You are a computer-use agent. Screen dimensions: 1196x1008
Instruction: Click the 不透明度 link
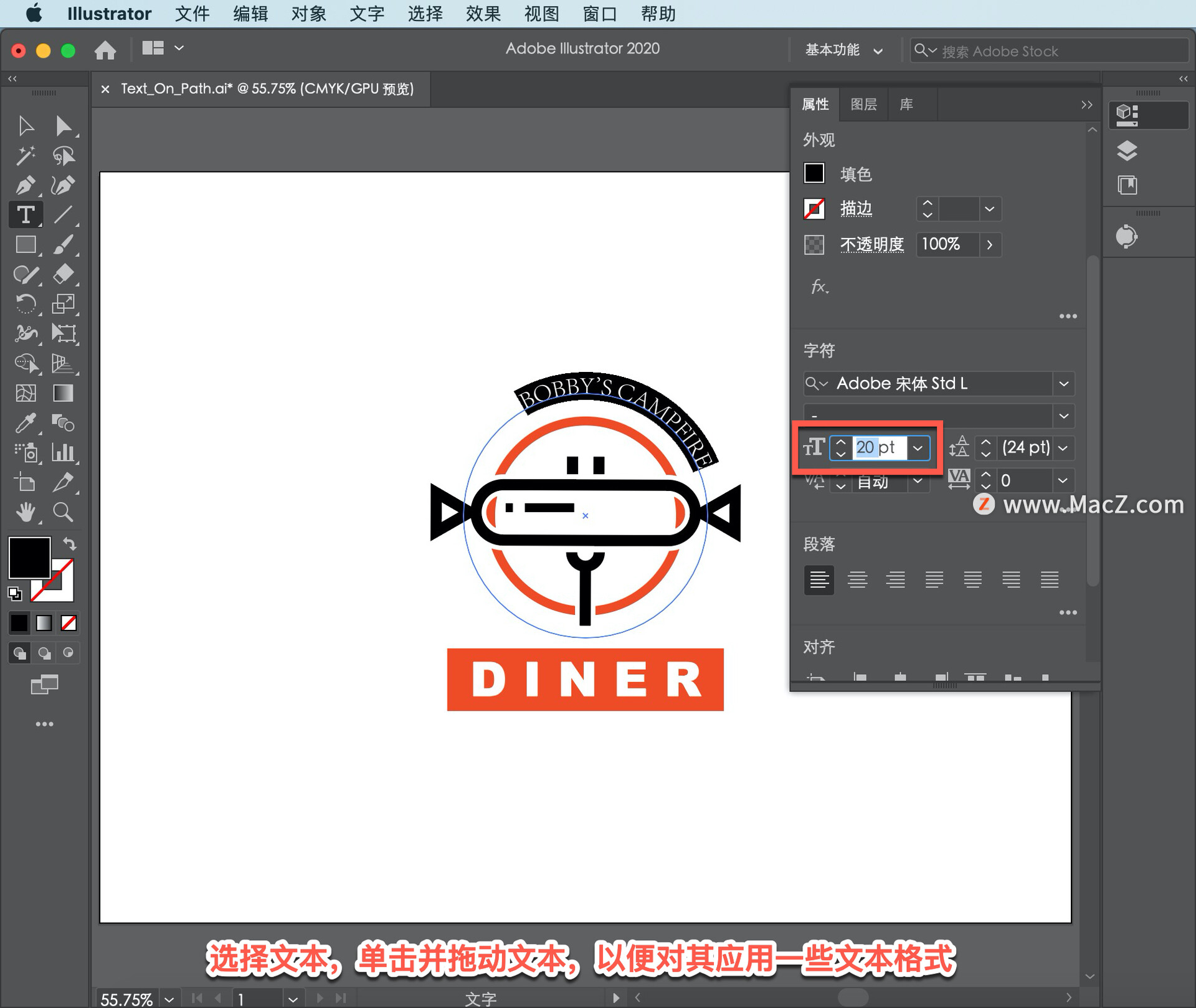(871, 244)
